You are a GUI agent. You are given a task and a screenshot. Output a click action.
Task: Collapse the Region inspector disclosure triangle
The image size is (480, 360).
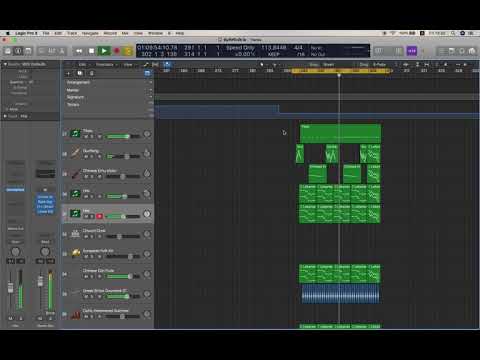point(5,64)
